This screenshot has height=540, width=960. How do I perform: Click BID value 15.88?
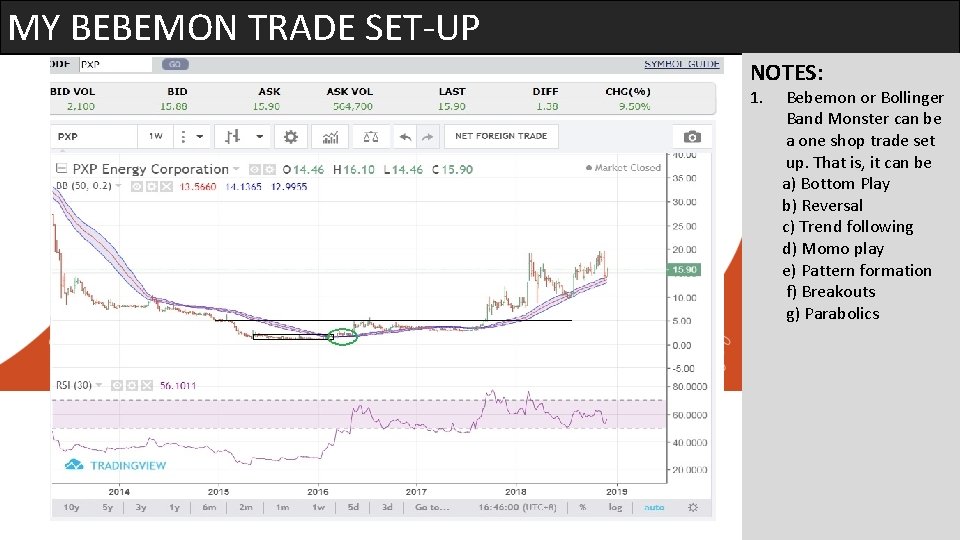click(173, 106)
